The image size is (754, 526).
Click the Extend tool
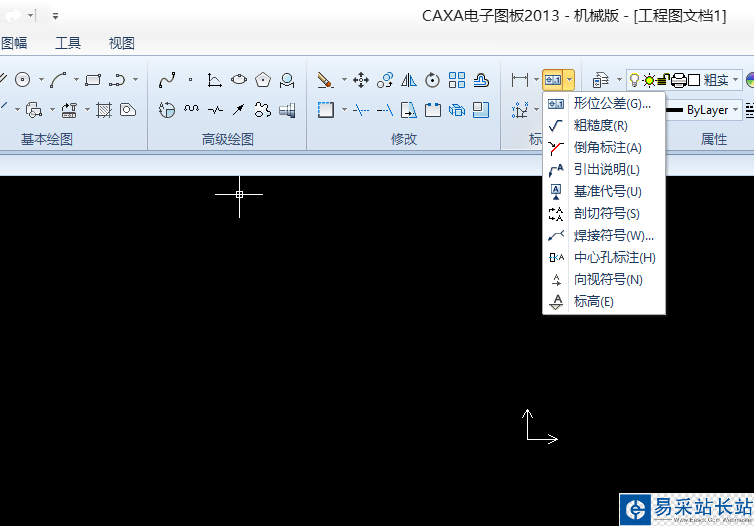coord(385,110)
